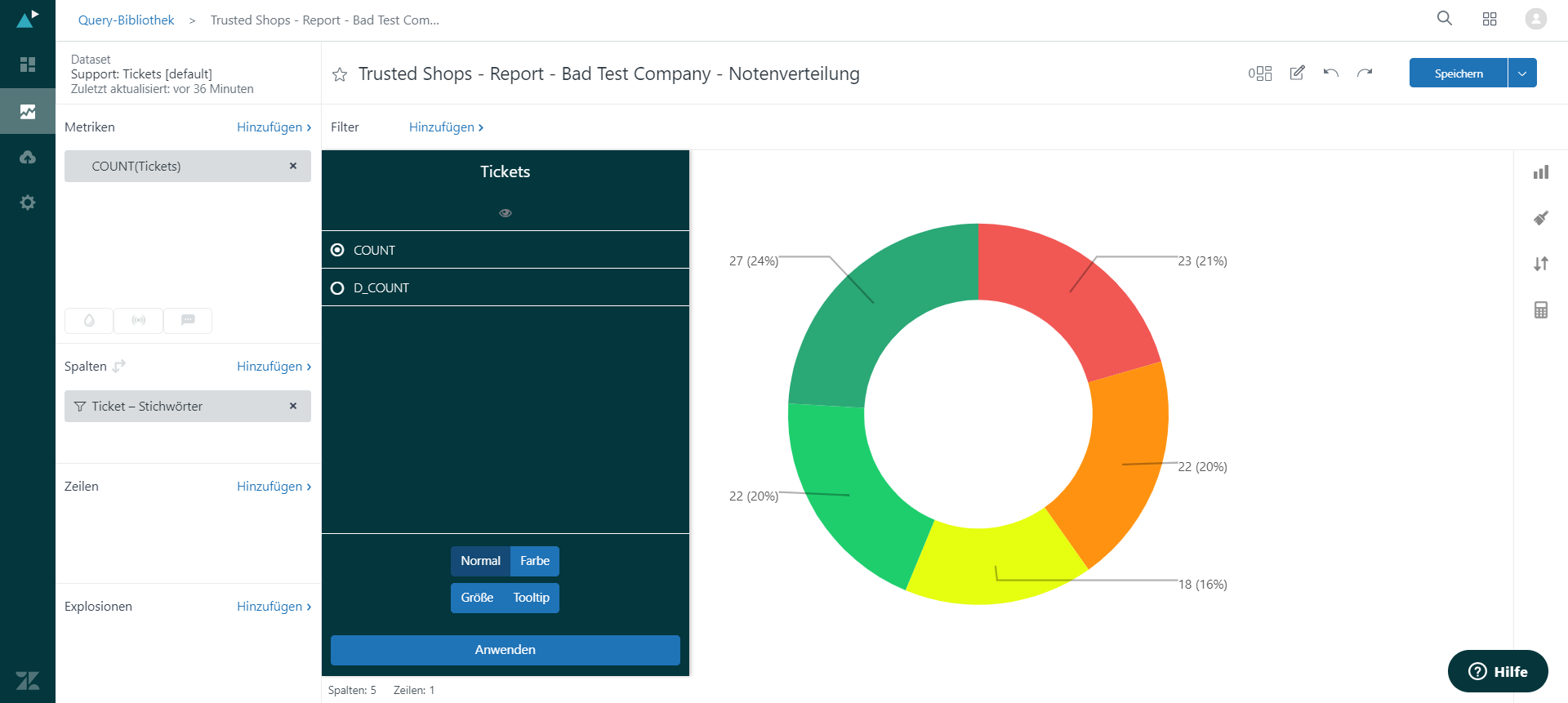Click the COUNT(Tickets) metric chip
This screenshot has width=1568, height=703.
pos(188,166)
